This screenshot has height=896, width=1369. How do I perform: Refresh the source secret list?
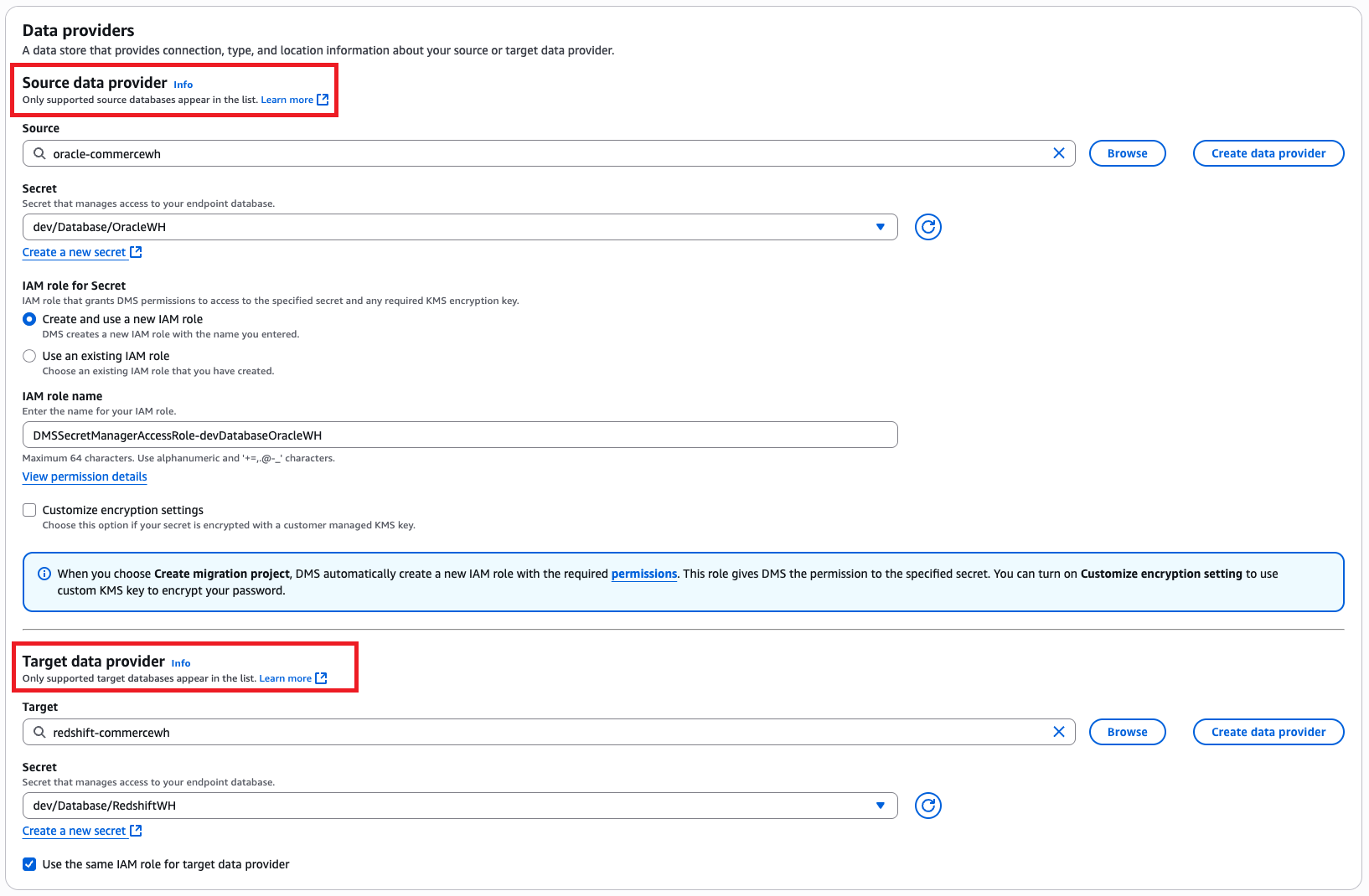(x=927, y=227)
